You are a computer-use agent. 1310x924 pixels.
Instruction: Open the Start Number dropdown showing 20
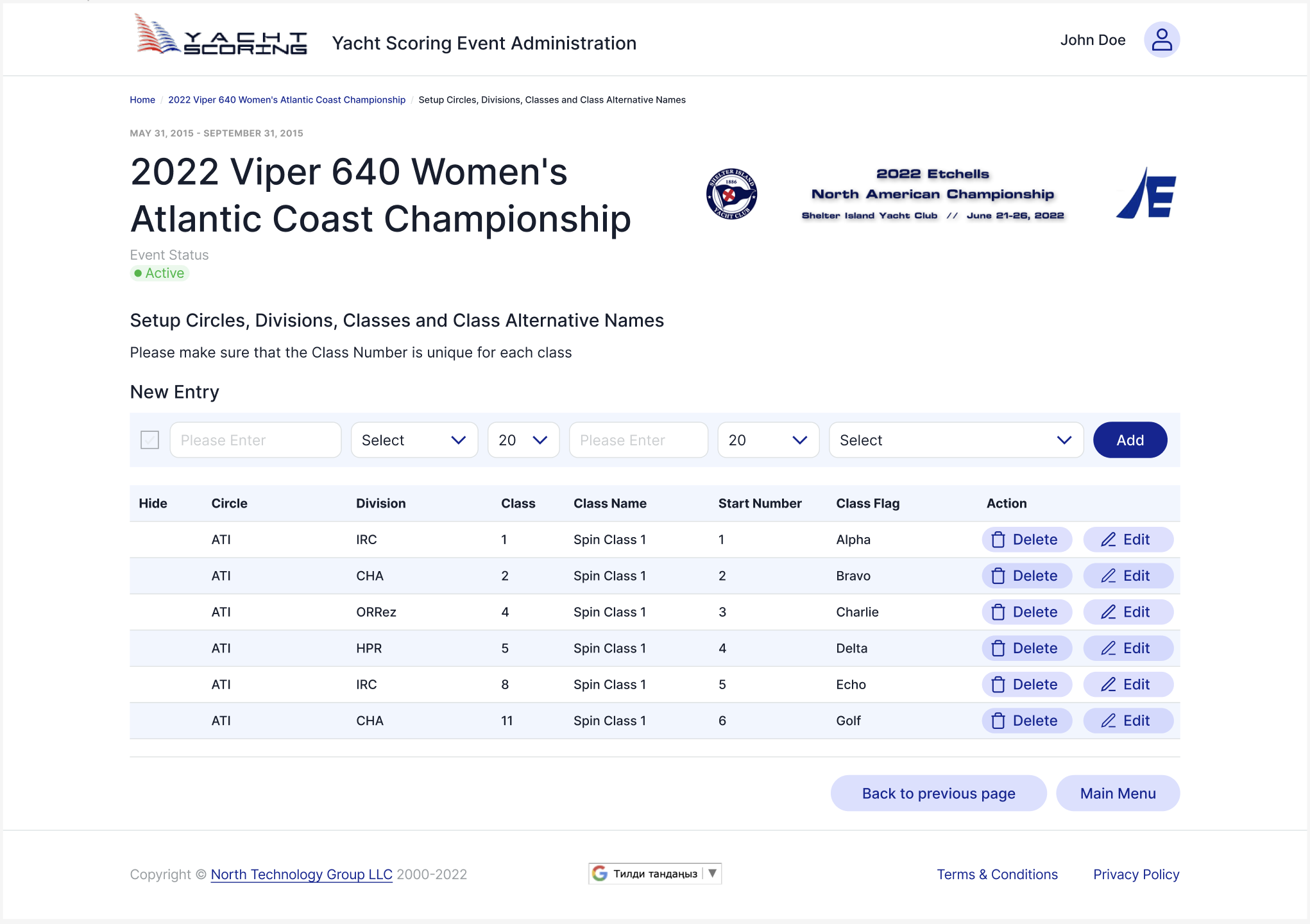(768, 440)
